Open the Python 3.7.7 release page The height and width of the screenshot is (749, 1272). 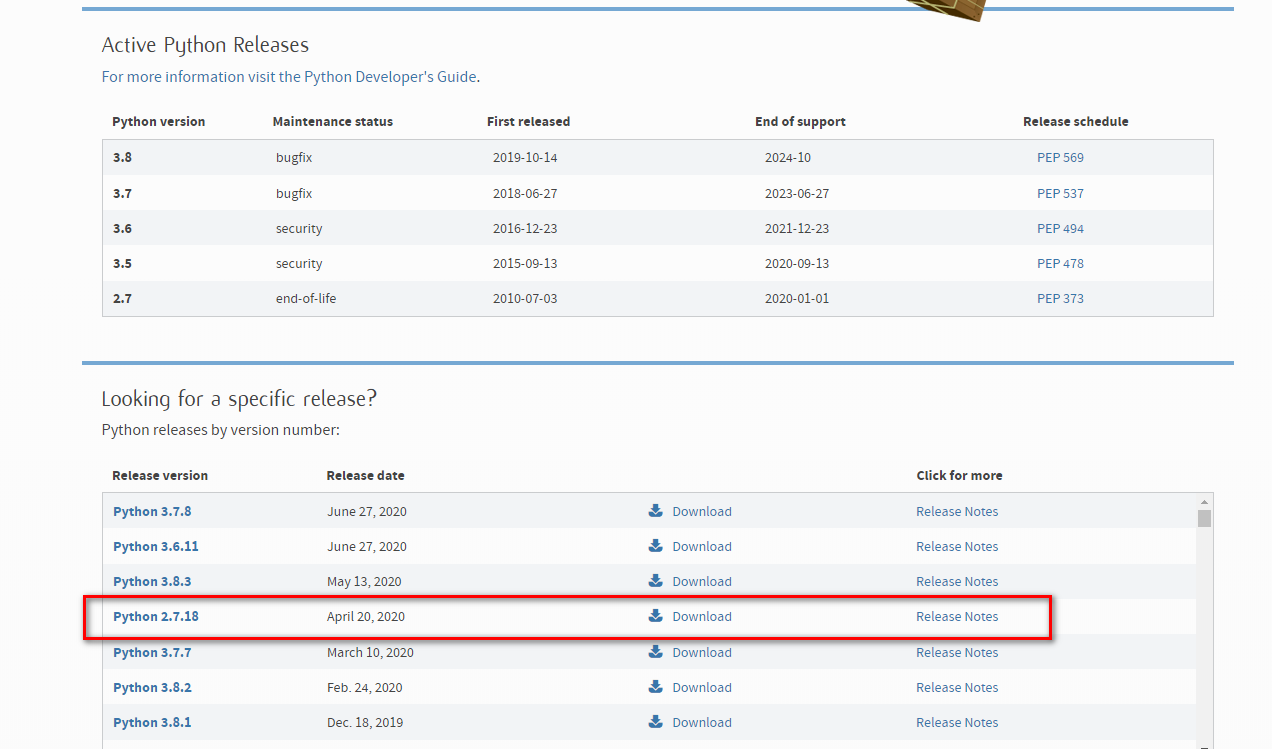[152, 652]
